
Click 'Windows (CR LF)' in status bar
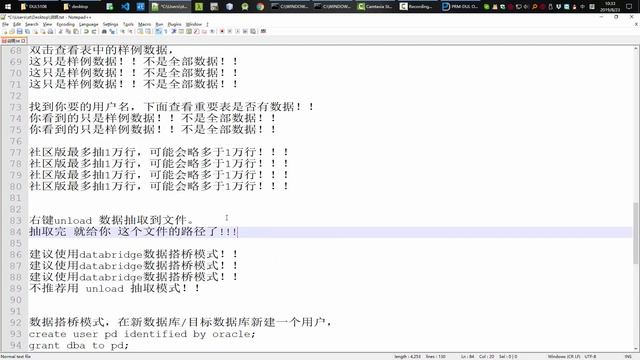pyautogui.click(x=564, y=356)
